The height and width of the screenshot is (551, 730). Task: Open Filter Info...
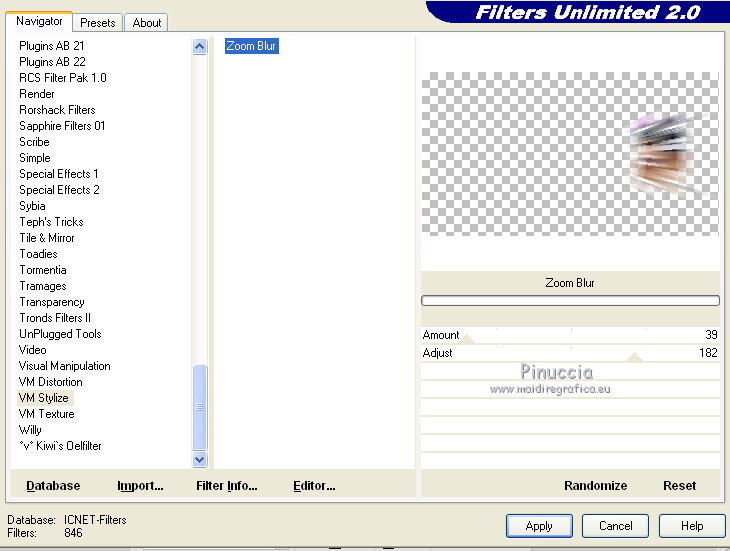click(227, 486)
